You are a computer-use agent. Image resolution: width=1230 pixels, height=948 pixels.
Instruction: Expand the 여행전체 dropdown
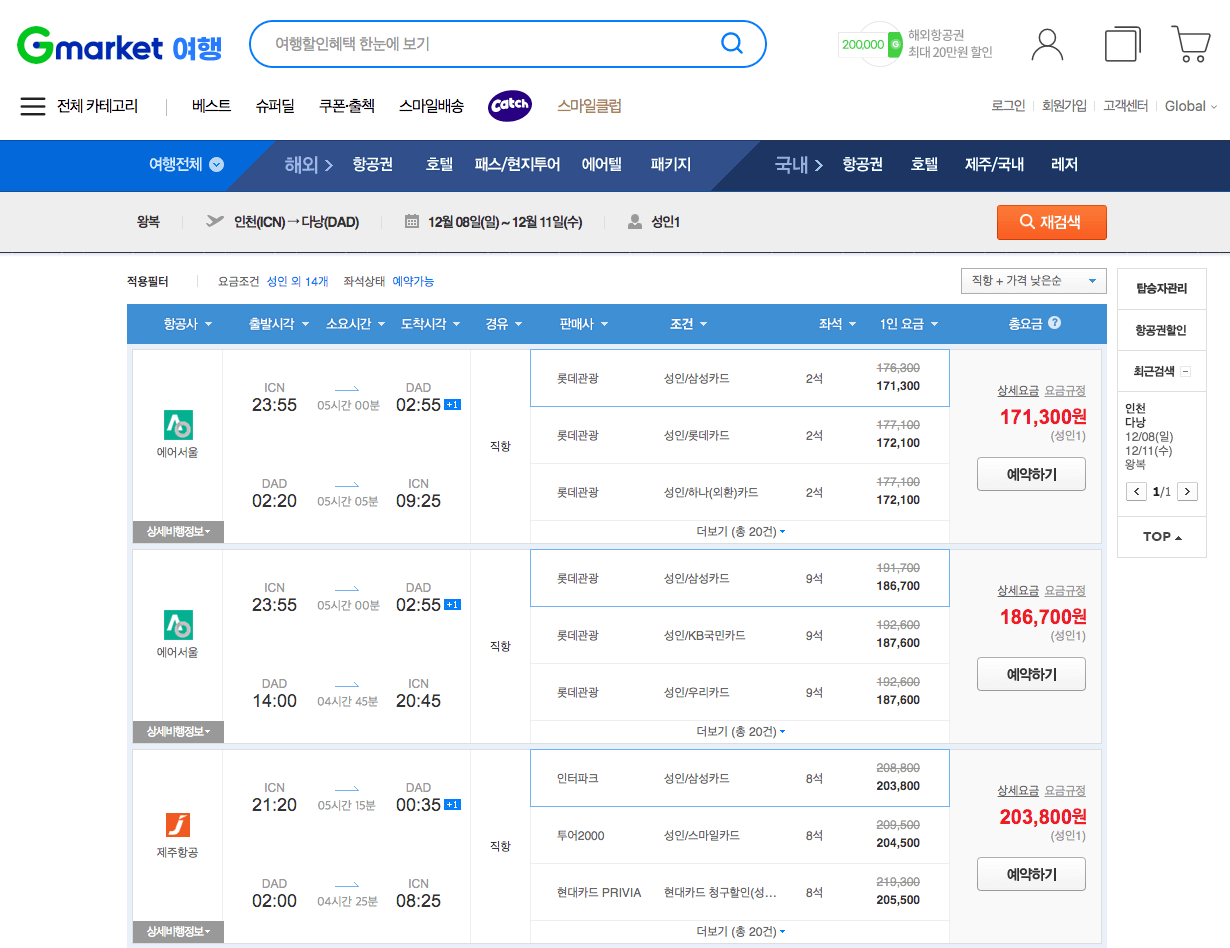(186, 165)
